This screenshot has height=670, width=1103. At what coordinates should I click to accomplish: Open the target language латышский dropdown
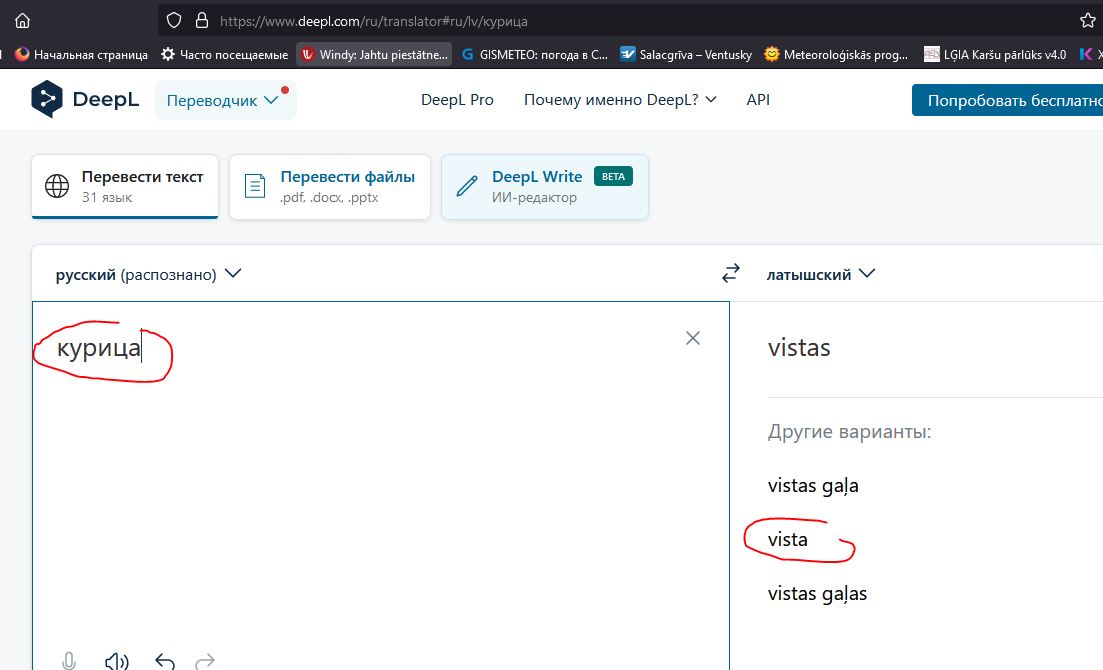point(820,274)
